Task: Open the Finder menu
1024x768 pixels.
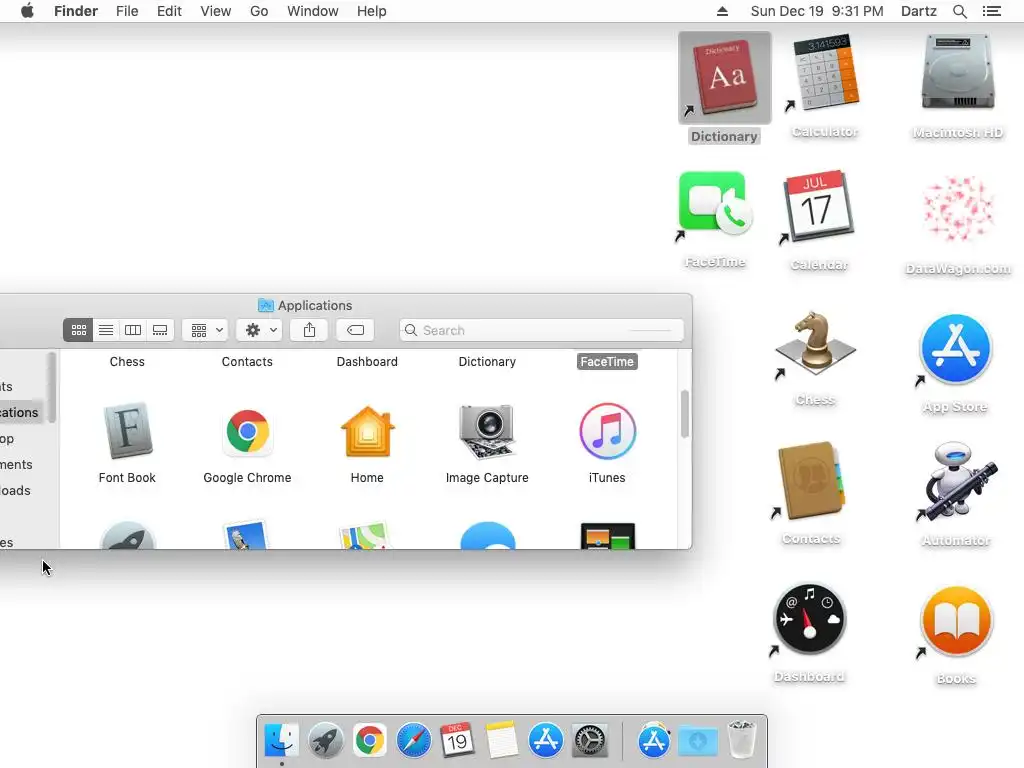Action: pos(76,11)
